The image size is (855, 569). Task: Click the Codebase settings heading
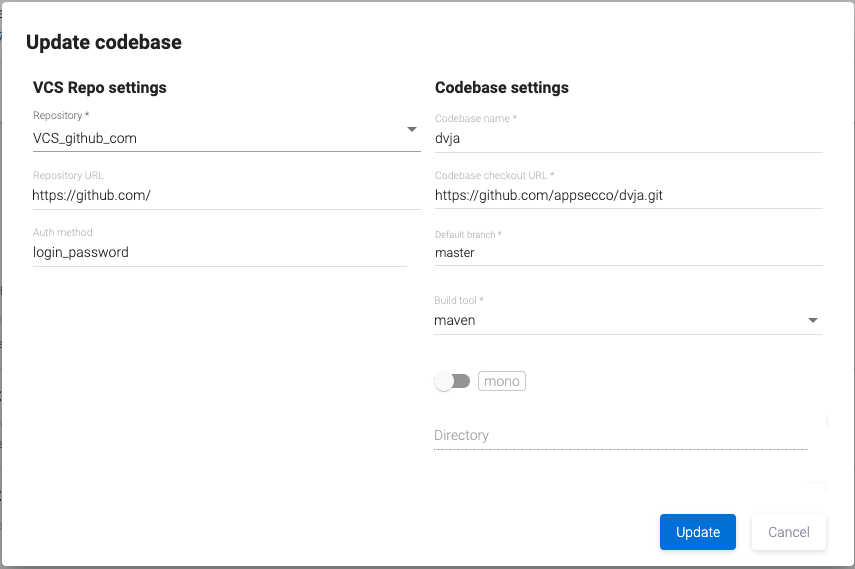(502, 88)
